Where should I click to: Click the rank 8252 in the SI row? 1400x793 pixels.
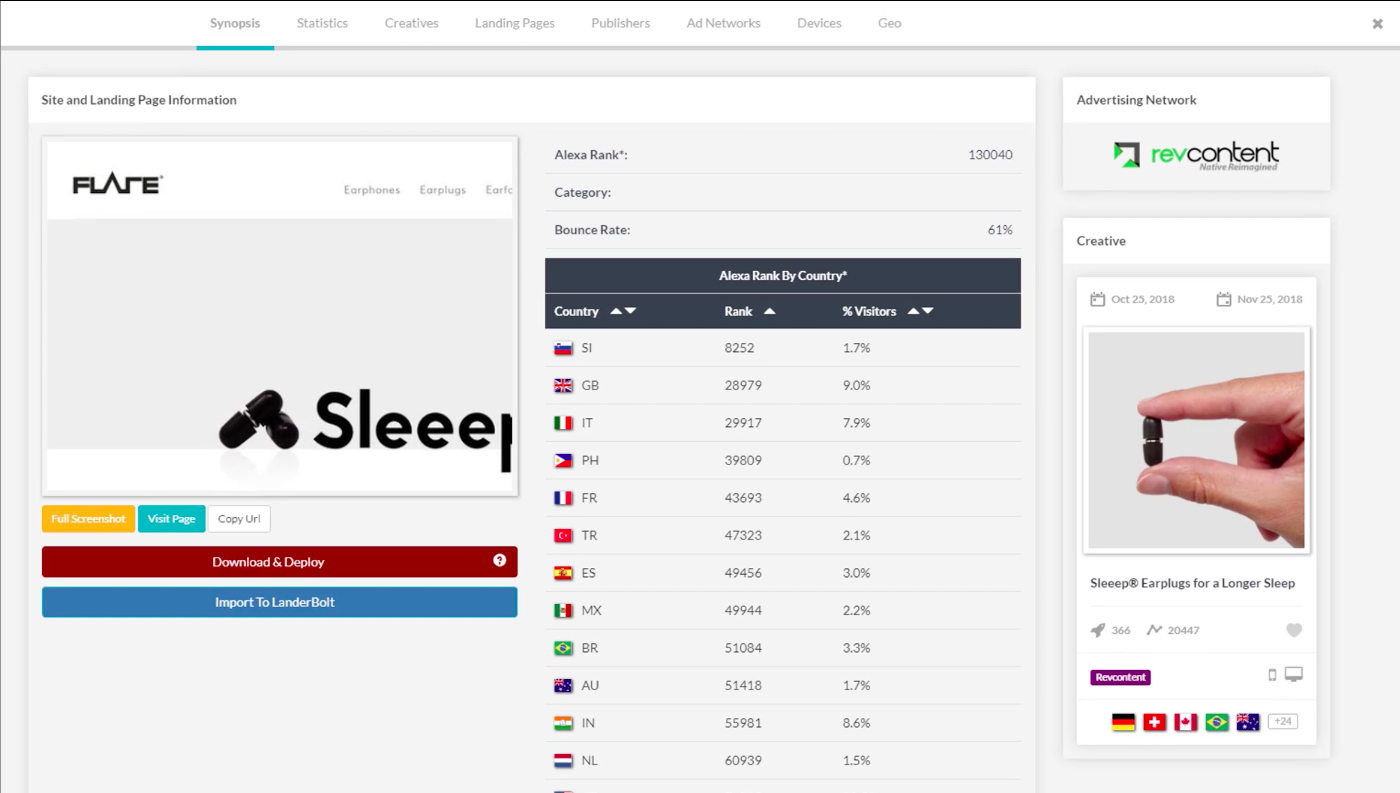pyautogui.click(x=739, y=348)
